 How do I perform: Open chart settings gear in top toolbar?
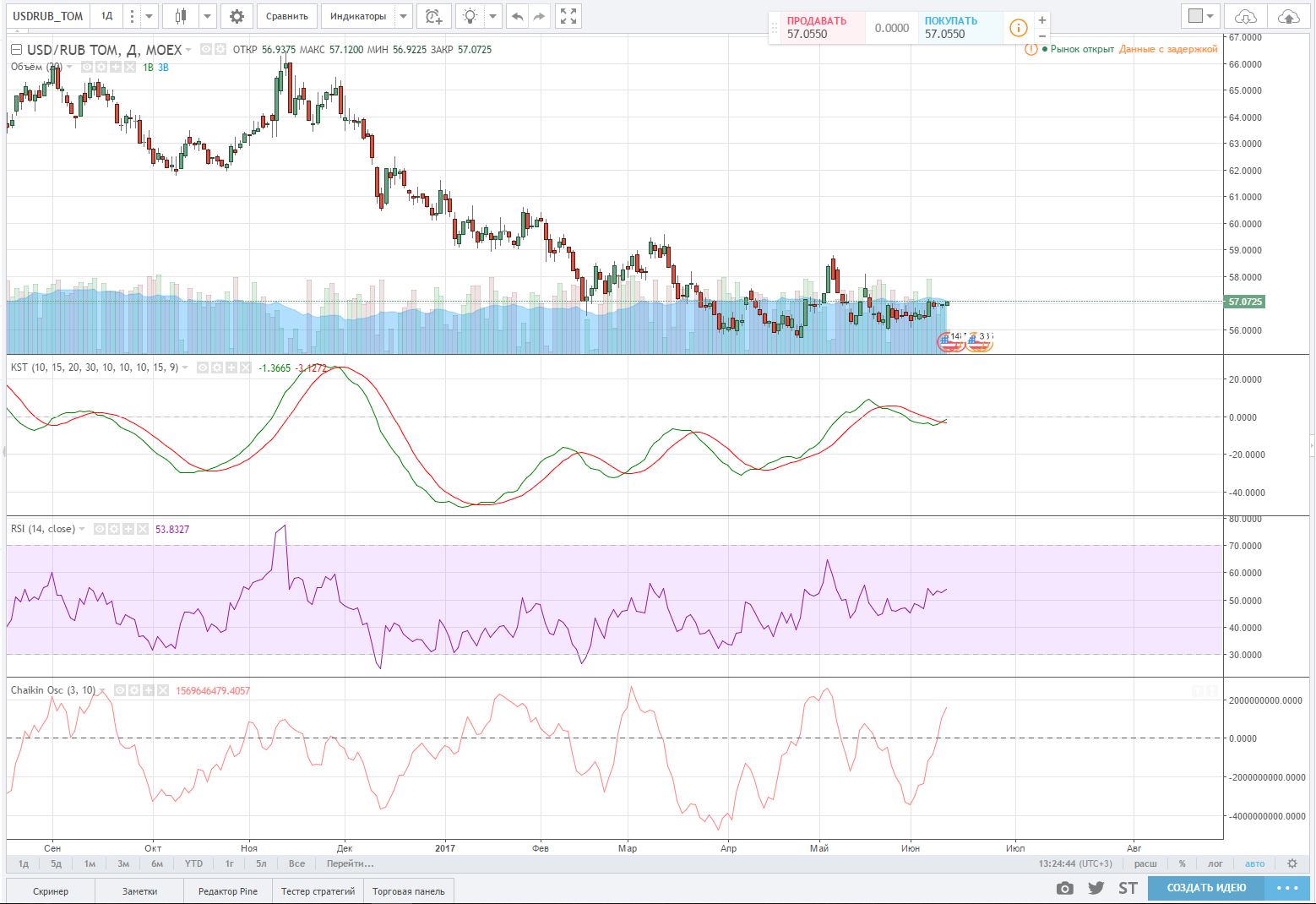coord(237,16)
